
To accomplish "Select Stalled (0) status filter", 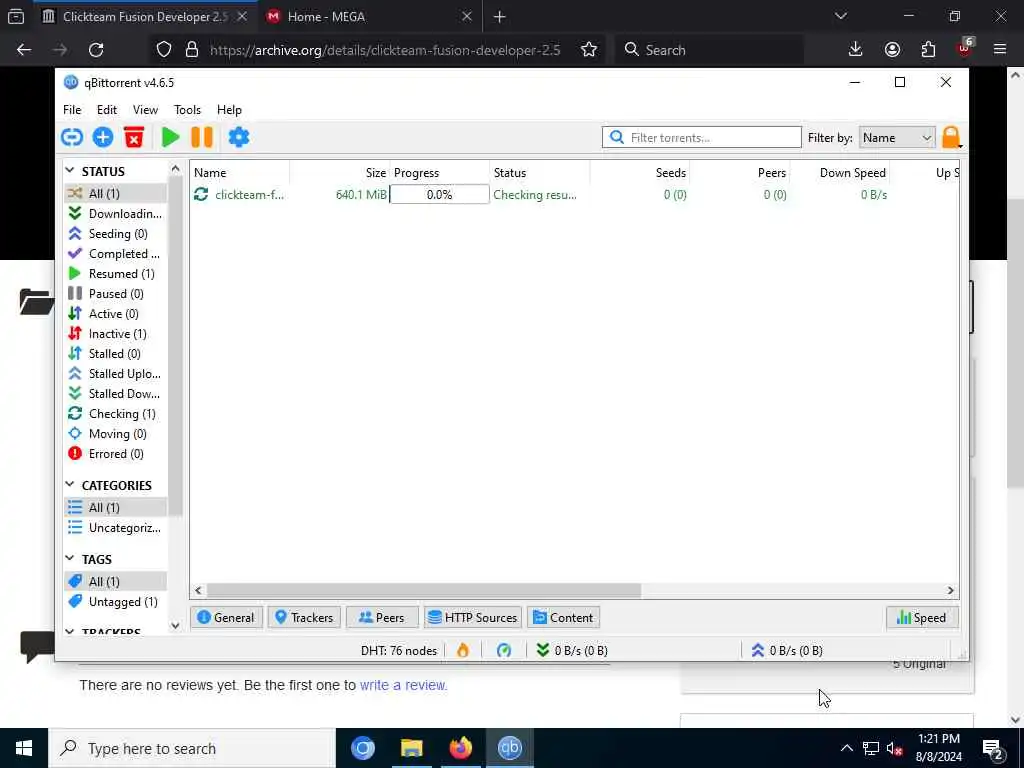I will point(116,353).
